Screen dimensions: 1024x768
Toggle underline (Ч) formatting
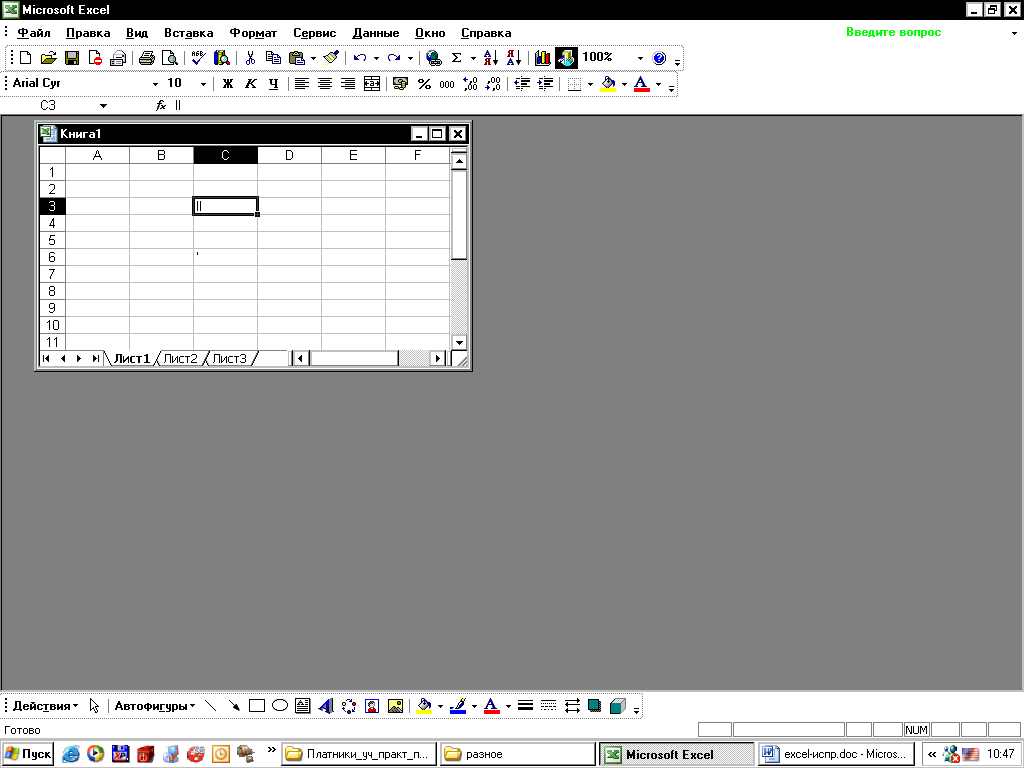click(x=274, y=84)
